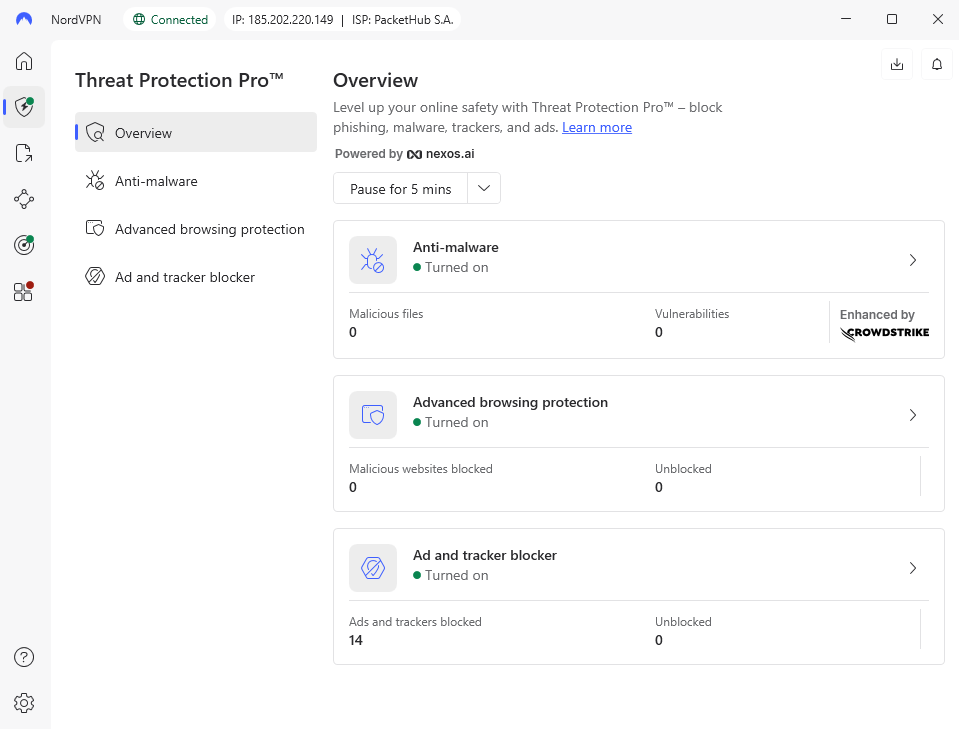
Task: Click the IP address 185.202.220.149 text
Action: pyautogui.click(x=283, y=20)
